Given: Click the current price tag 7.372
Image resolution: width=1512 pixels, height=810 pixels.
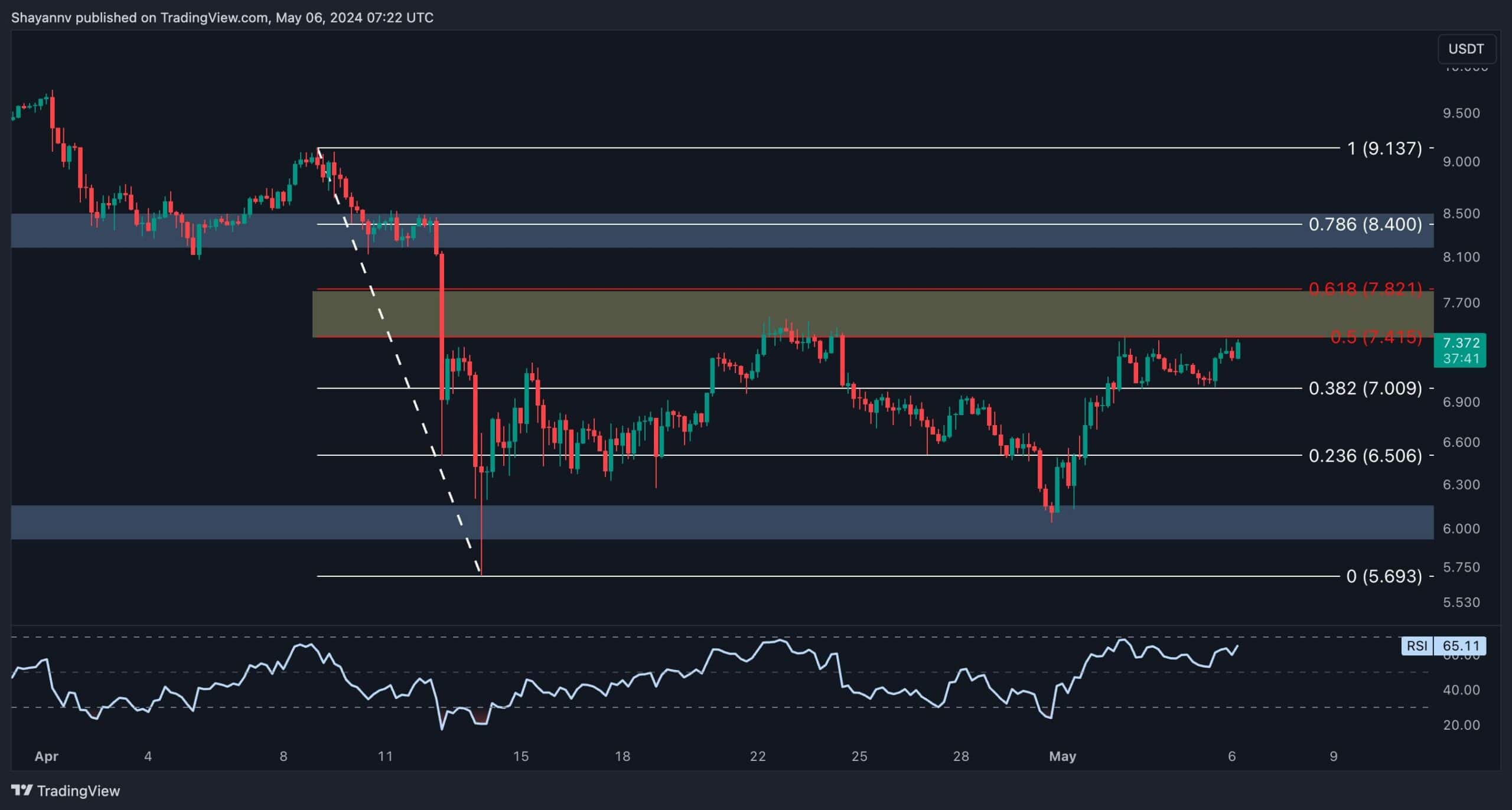Looking at the screenshot, I should coord(1461,343).
